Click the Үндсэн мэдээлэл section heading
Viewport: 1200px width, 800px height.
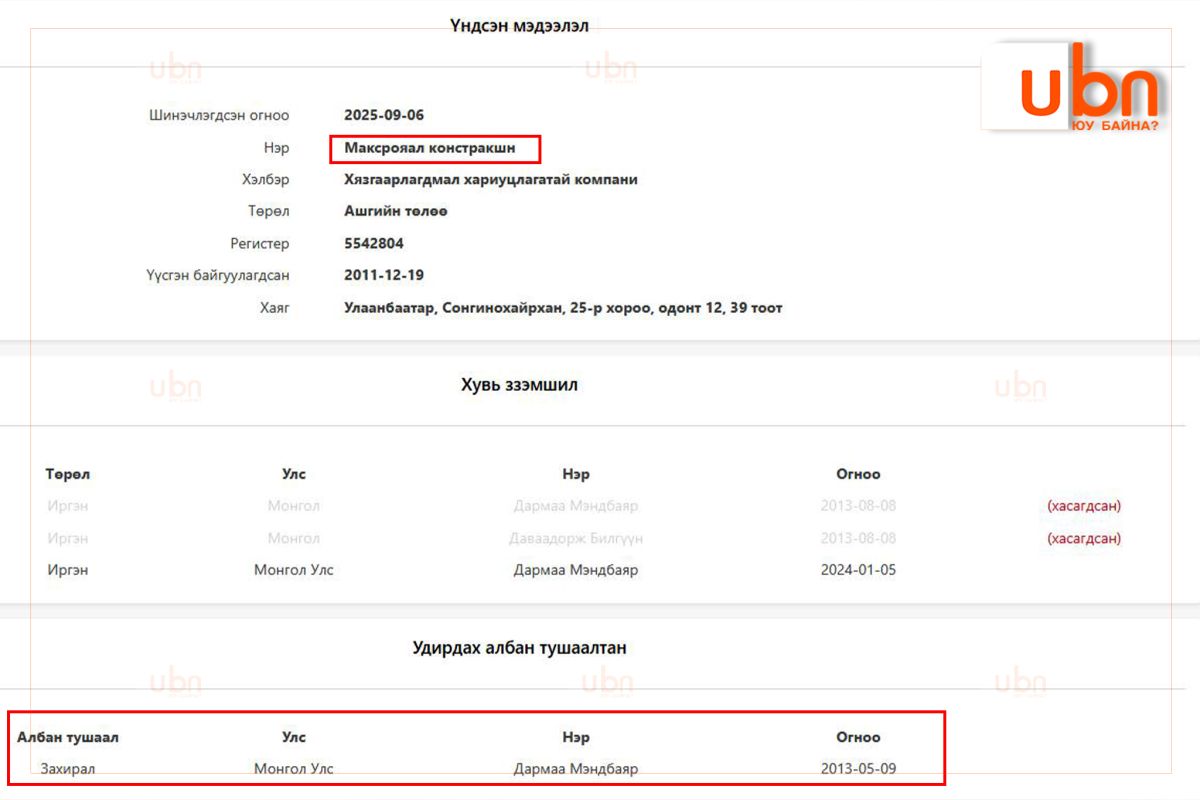click(519, 26)
